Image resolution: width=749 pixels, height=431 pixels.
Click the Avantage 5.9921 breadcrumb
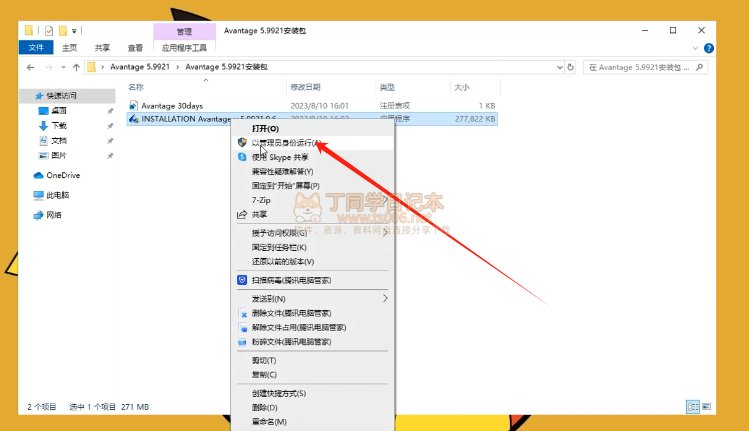(x=140, y=67)
